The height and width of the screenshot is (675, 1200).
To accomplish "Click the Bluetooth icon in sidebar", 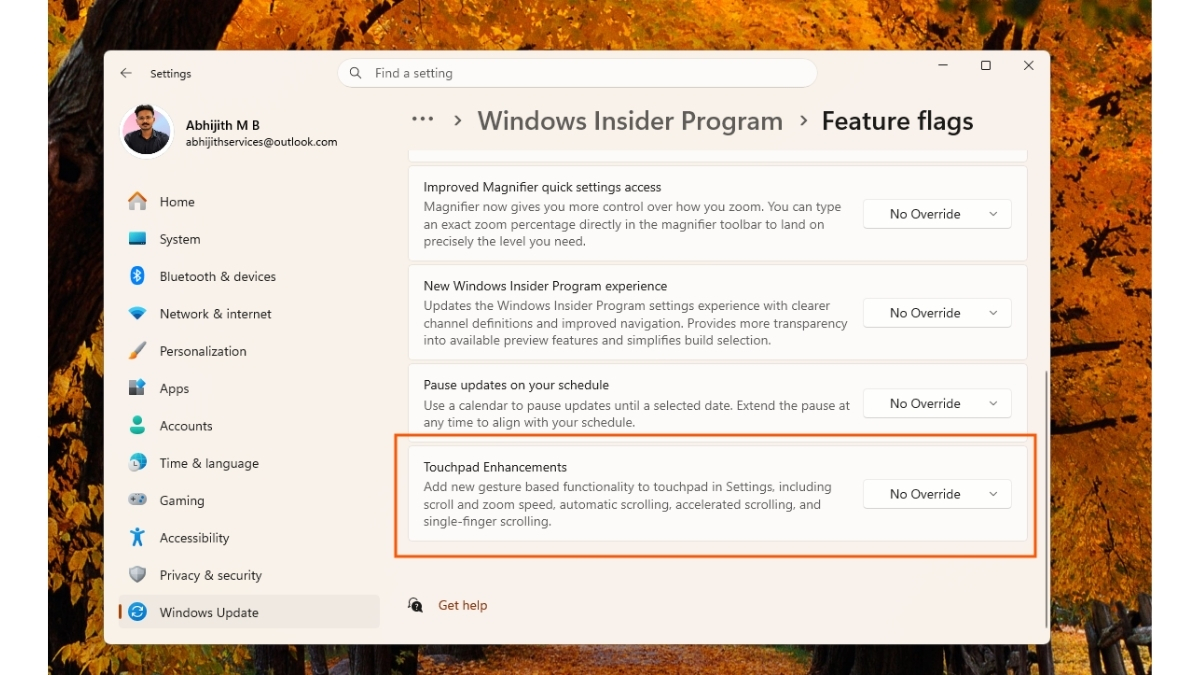I will tap(138, 276).
